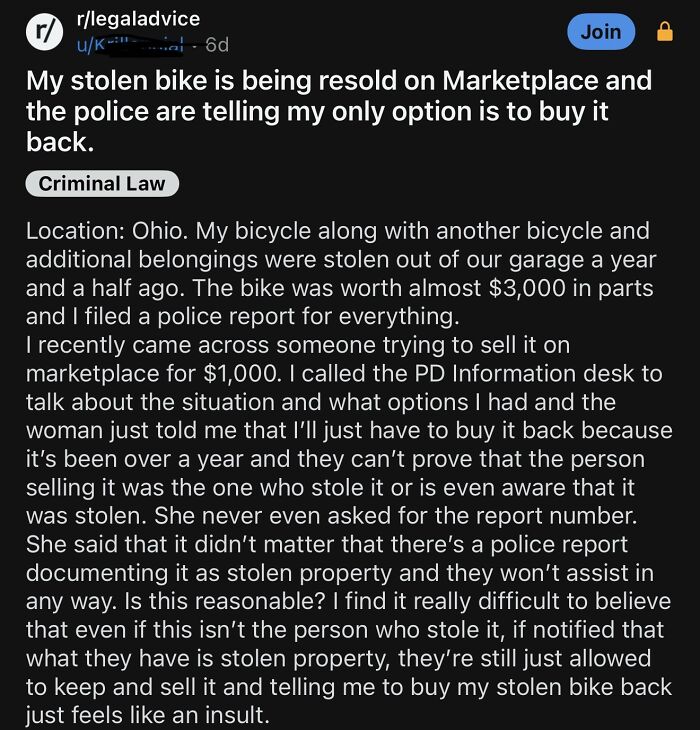This screenshot has height=730, width=700.
Task: Select the 'Location: Ohio.' text in post body
Action: tap(107, 231)
